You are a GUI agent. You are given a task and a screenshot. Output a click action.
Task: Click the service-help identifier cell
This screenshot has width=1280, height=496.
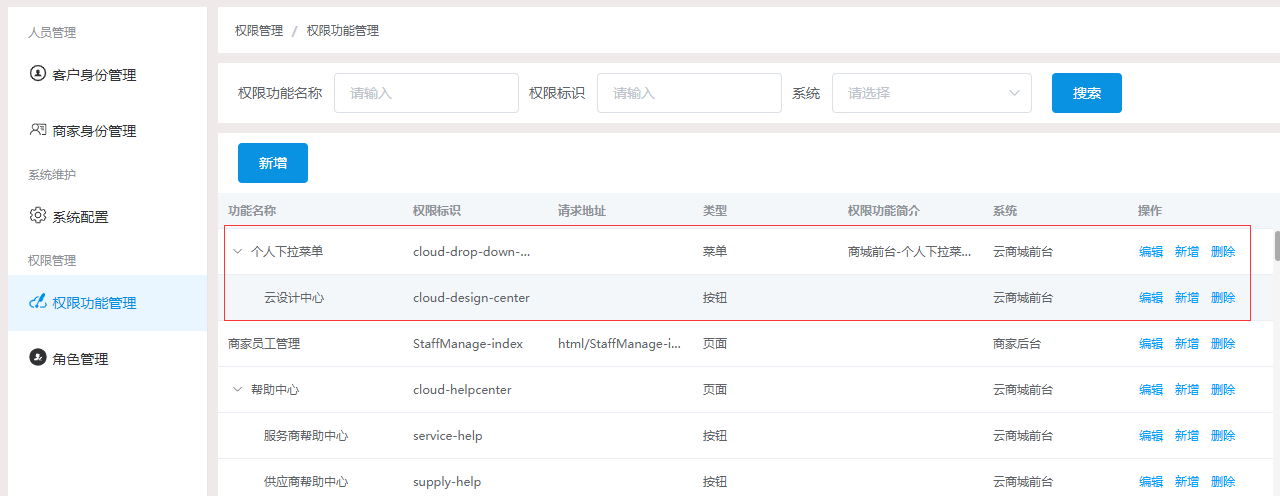(x=447, y=436)
